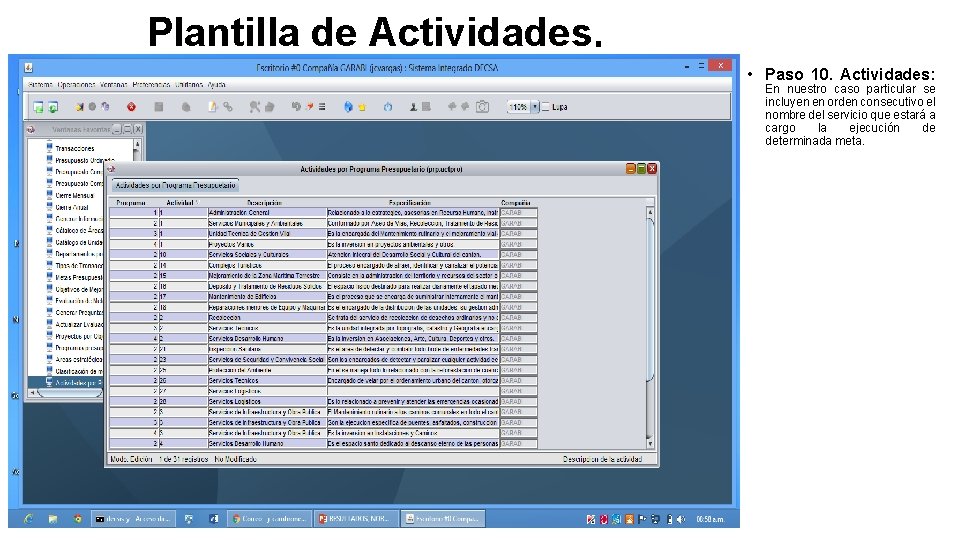Click the table scrollbar down arrow

coord(650,444)
